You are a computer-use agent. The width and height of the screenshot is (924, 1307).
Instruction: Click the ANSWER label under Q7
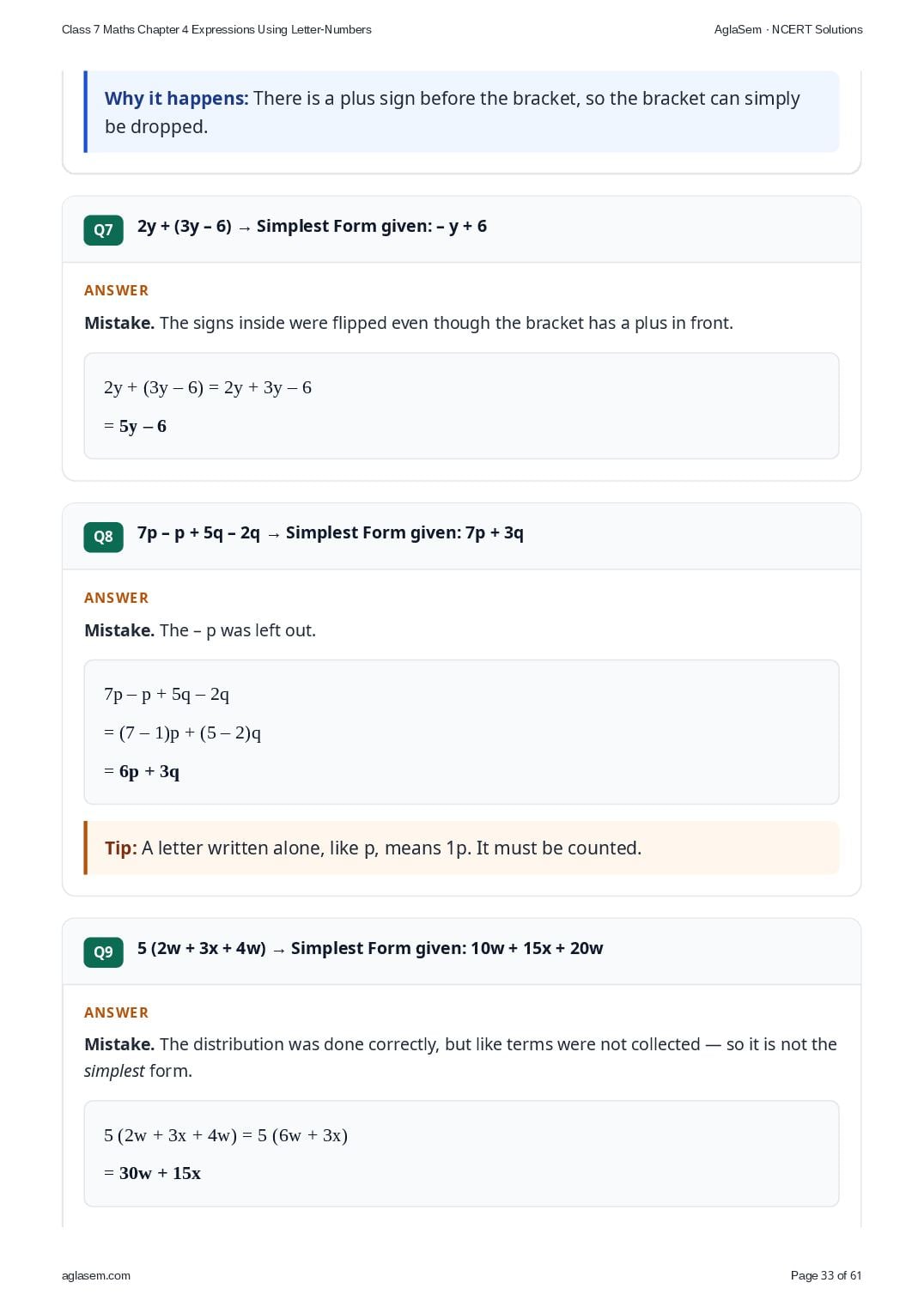coord(116,290)
